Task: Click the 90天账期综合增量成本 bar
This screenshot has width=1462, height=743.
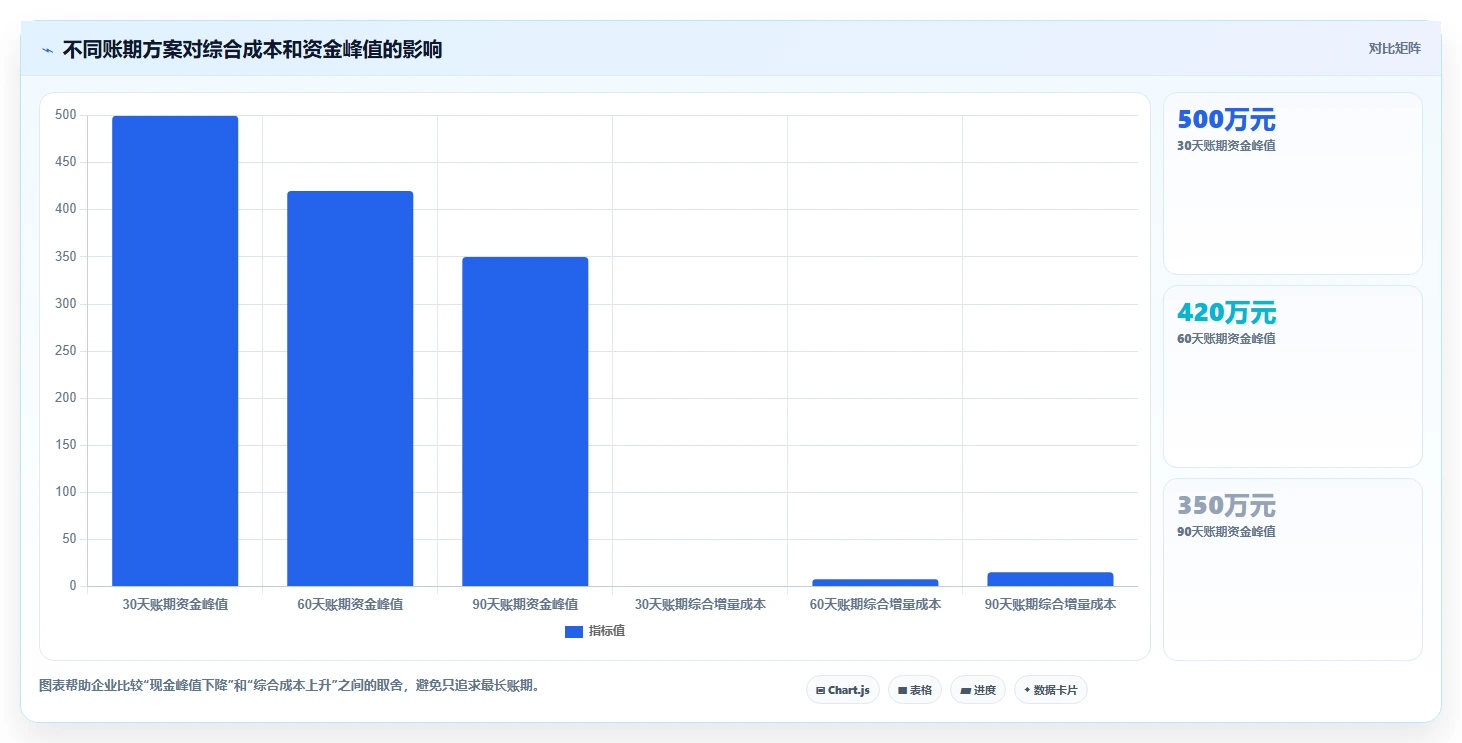Action: pyautogui.click(x=1050, y=579)
